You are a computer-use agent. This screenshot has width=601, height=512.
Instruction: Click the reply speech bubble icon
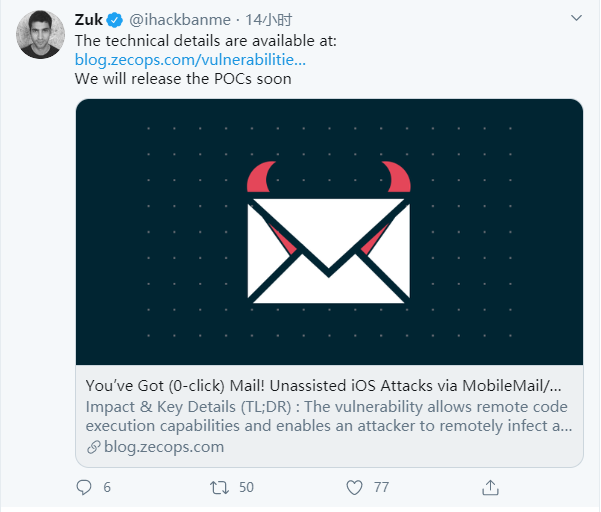click(84, 487)
